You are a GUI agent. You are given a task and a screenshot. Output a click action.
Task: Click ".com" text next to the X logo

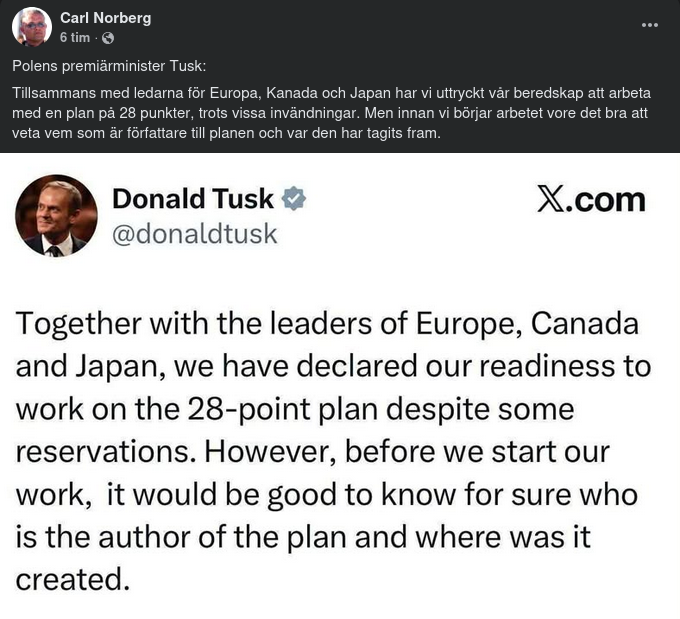tap(607, 199)
